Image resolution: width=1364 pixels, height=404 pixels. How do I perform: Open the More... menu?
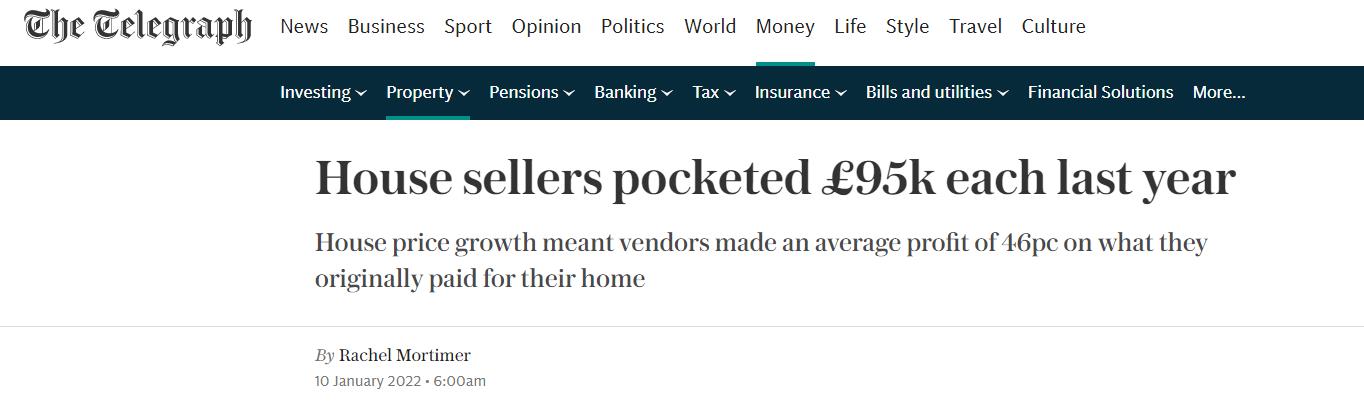click(1218, 92)
